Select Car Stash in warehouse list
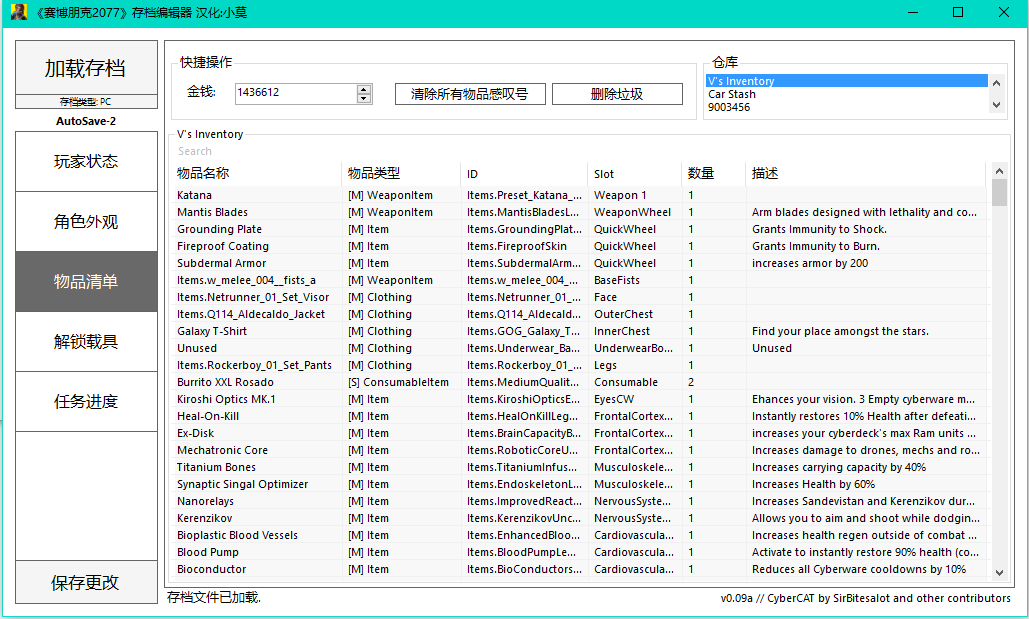 point(732,94)
